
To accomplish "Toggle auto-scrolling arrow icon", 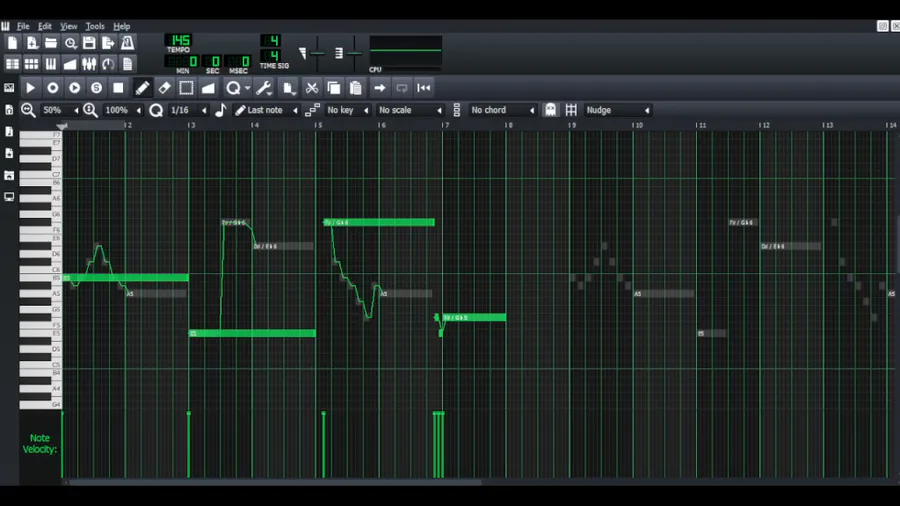I will tap(379, 88).
